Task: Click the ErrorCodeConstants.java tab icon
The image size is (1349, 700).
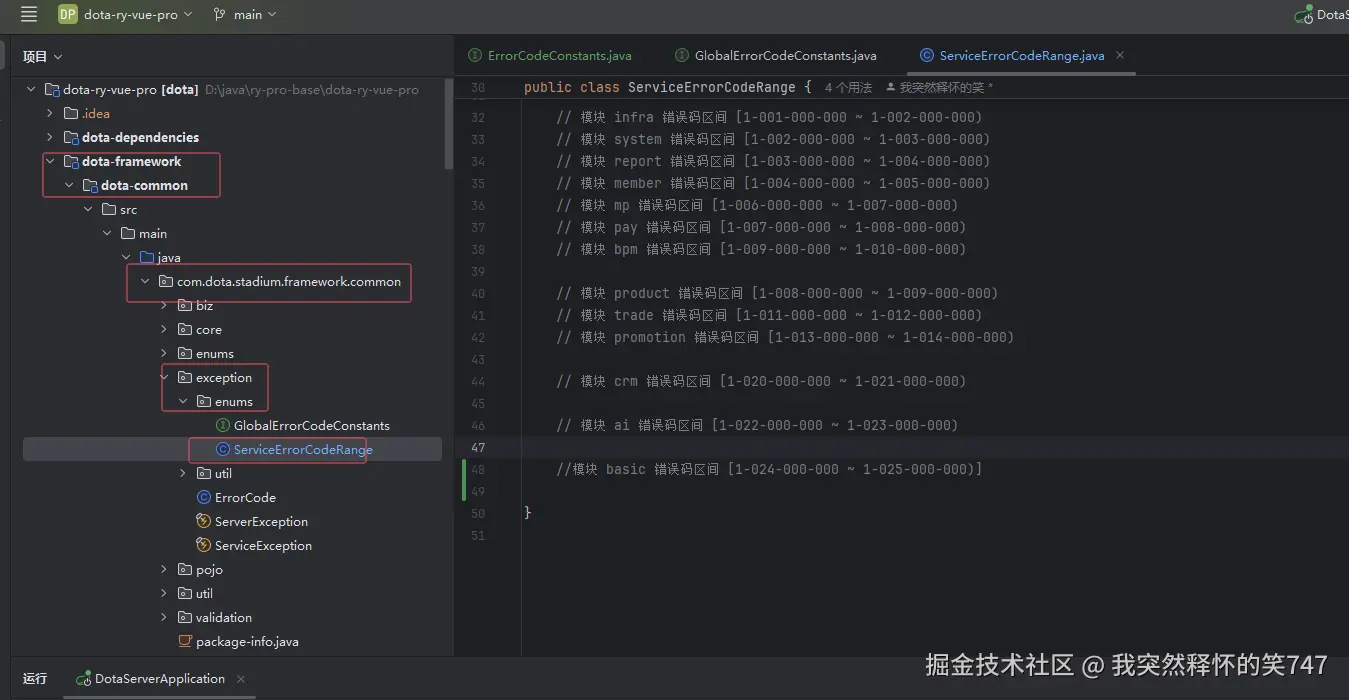Action: (x=474, y=55)
